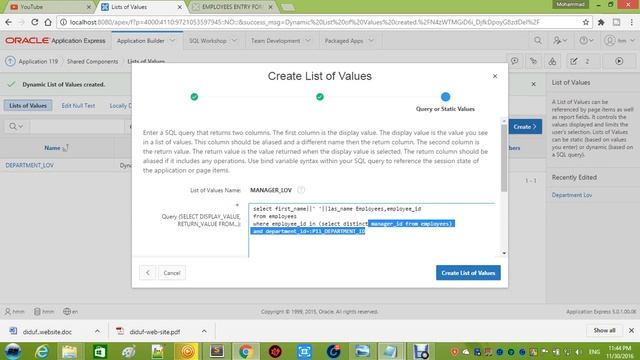The height and width of the screenshot is (360, 640).
Task: Click the up arrow breadcrumb icon
Action: click(x=10, y=62)
